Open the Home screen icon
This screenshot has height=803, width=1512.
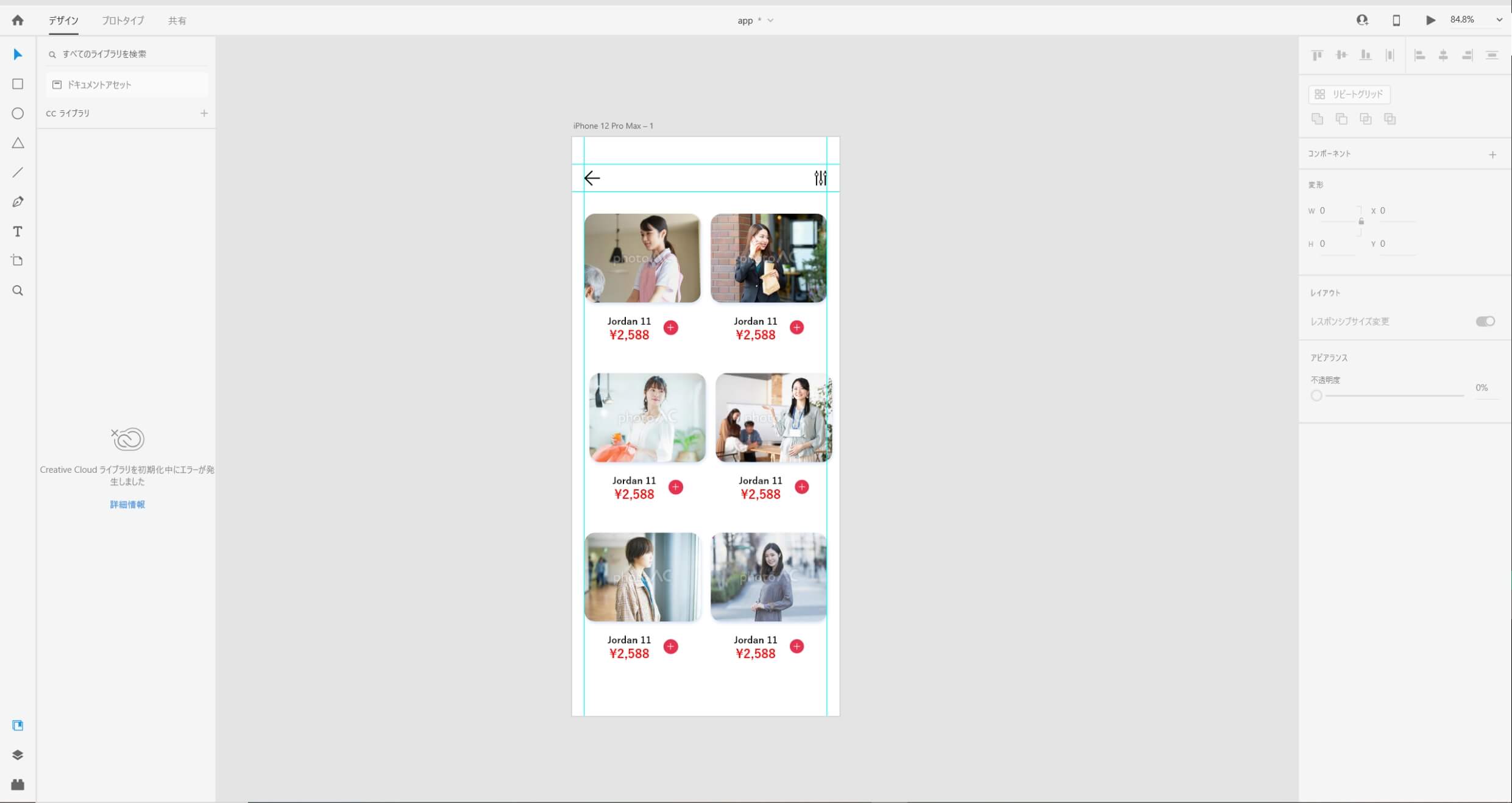tap(18, 20)
